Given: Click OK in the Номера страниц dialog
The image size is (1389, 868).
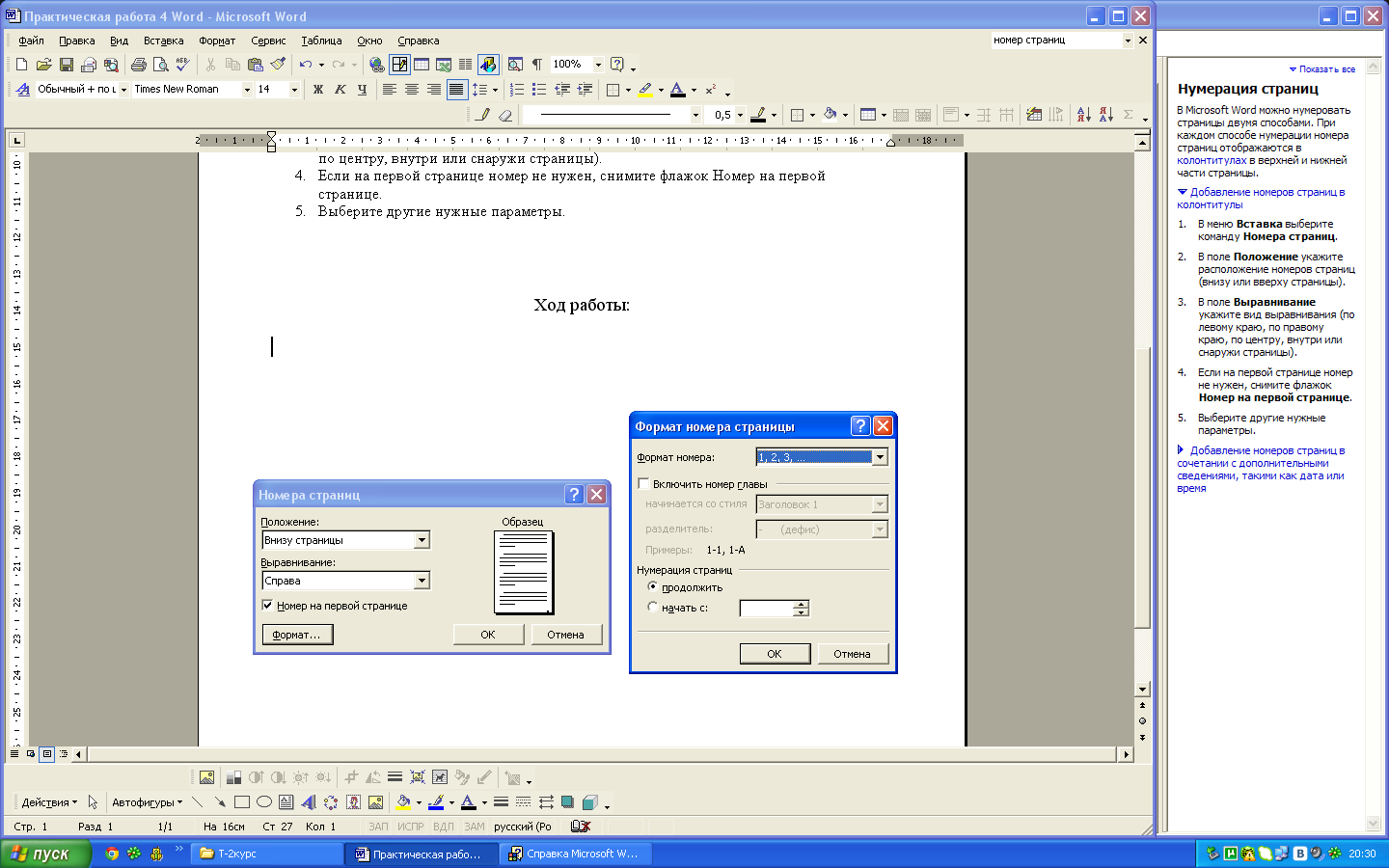Looking at the screenshot, I should tap(488, 635).
